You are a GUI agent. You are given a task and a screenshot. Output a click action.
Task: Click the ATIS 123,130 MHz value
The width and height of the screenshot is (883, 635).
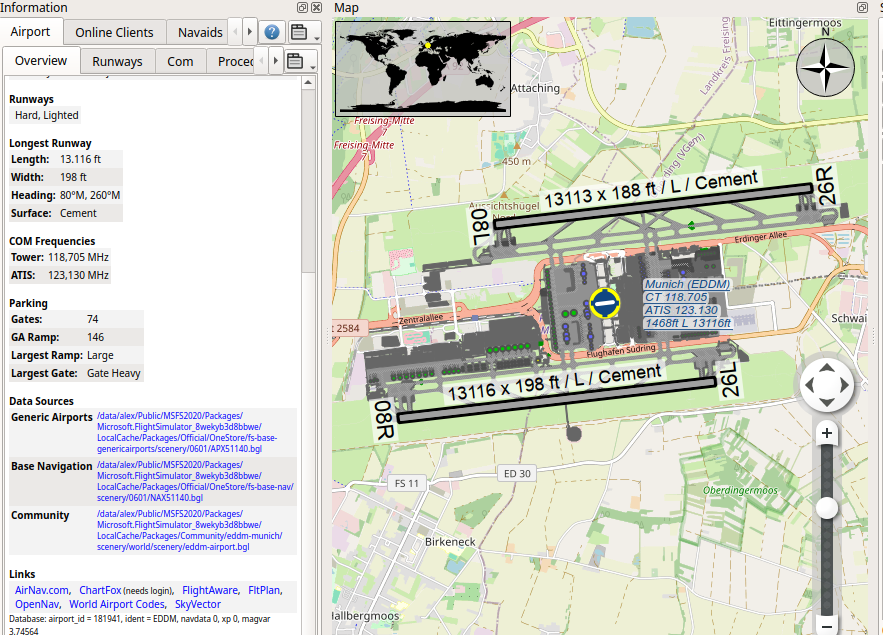coord(78,275)
